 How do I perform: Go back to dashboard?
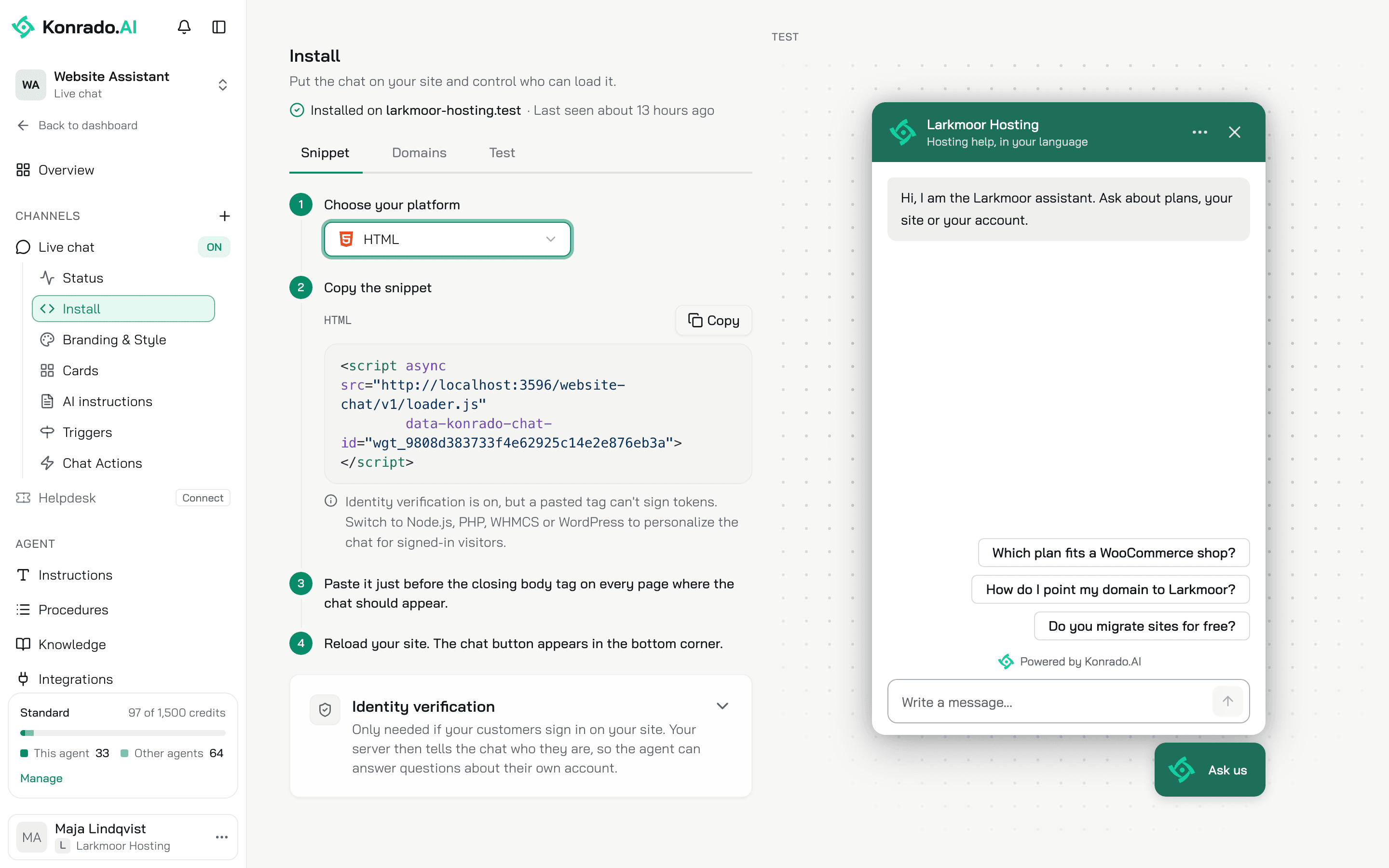coord(78,125)
